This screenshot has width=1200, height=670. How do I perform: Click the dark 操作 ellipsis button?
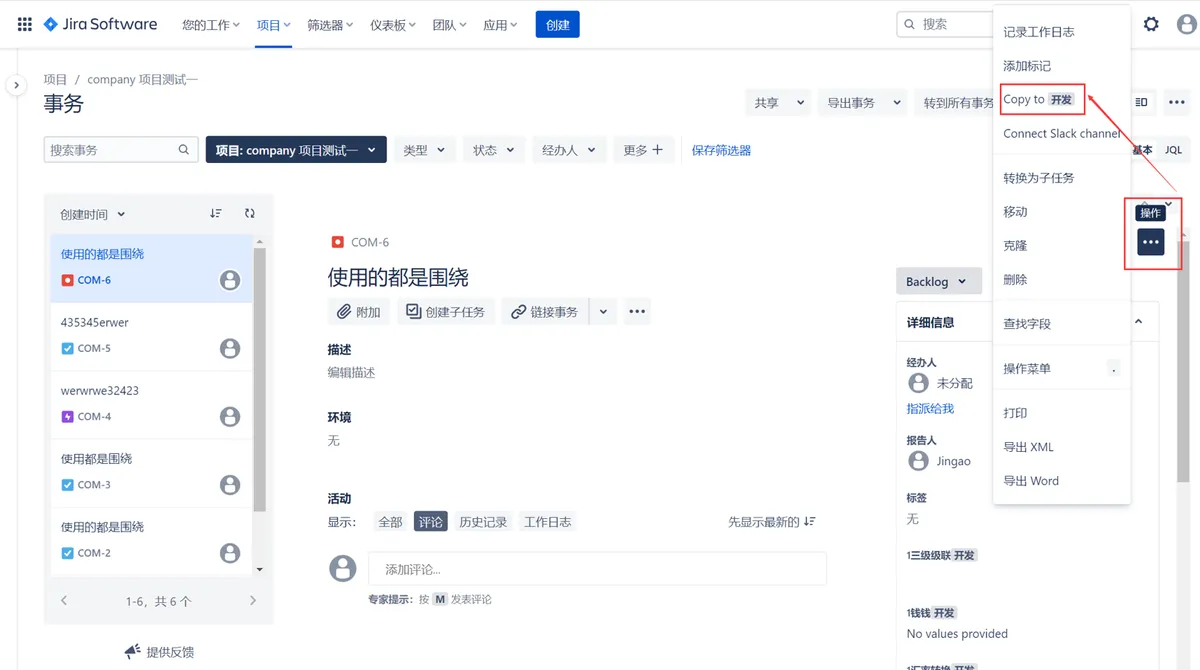(1151, 242)
